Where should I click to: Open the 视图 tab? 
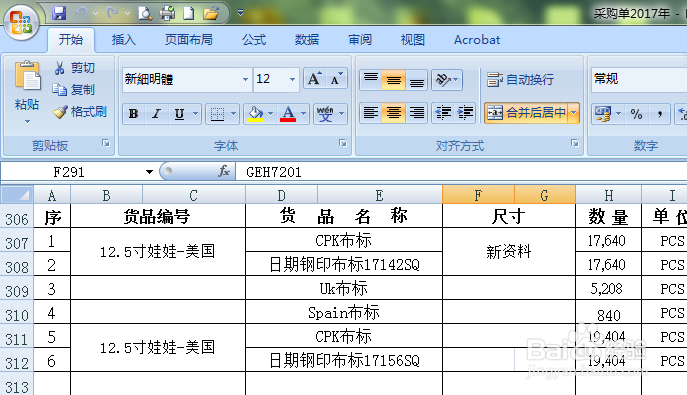(x=413, y=40)
